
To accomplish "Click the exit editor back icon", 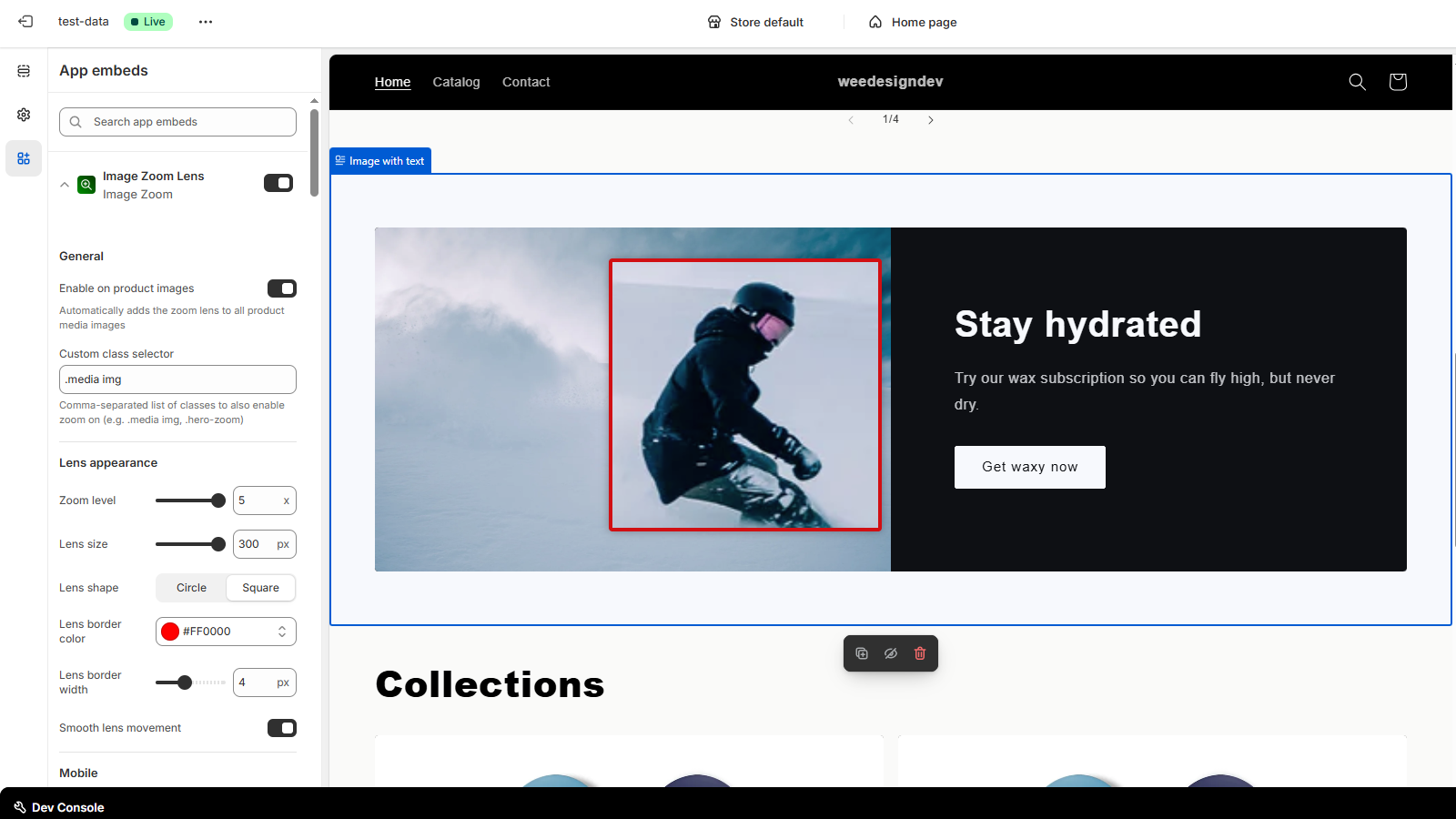I will click(x=25, y=22).
